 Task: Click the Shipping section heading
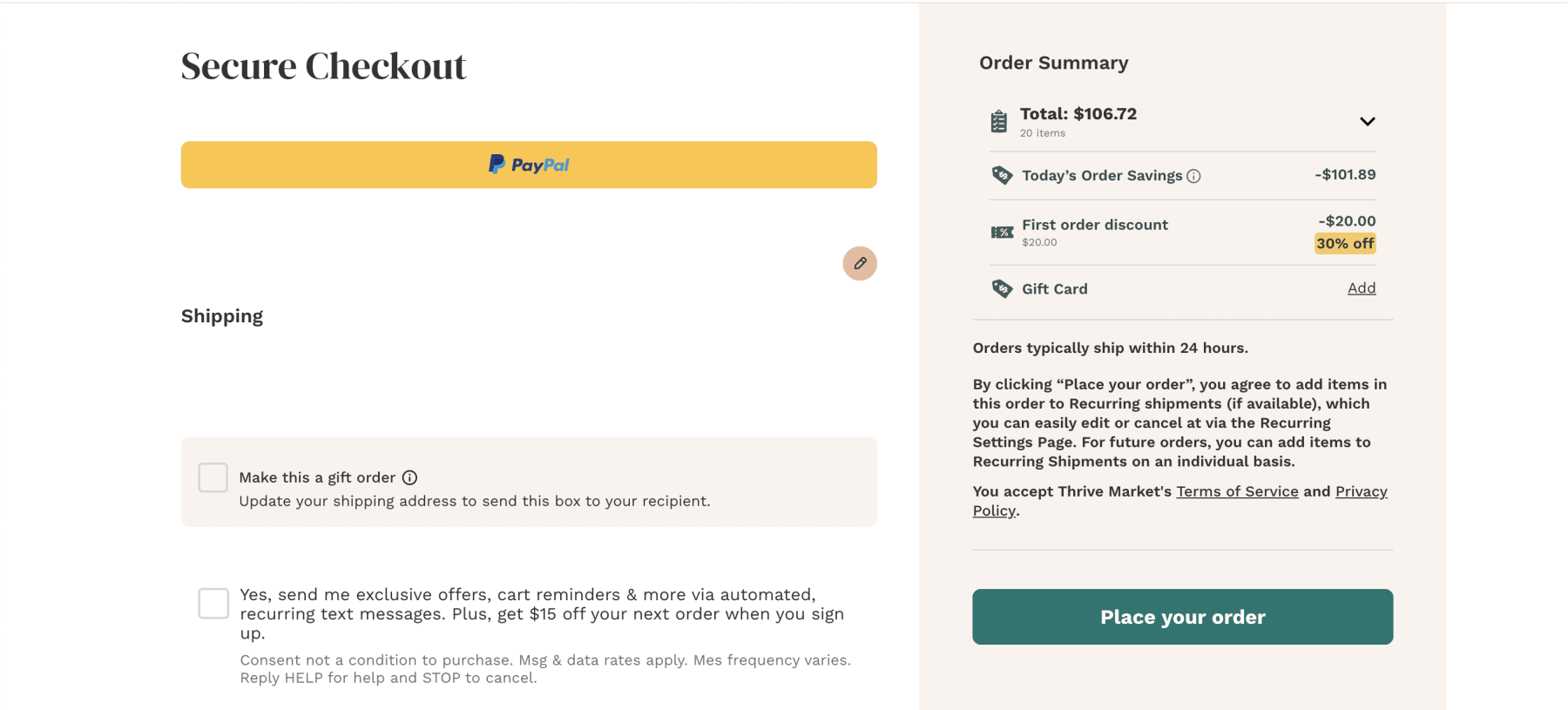coord(222,316)
